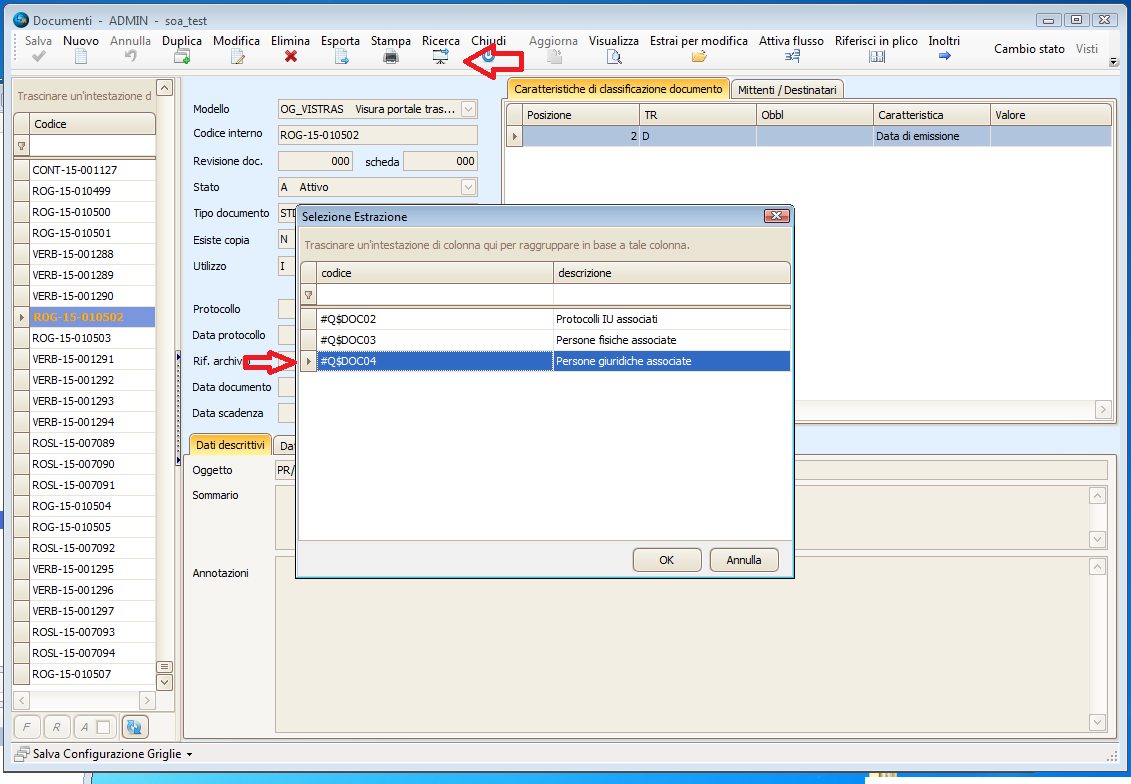This screenshot has width=1131, height=784.
Task: Toggle the checkbox next to A button
Action: click(x=102, y=727)
